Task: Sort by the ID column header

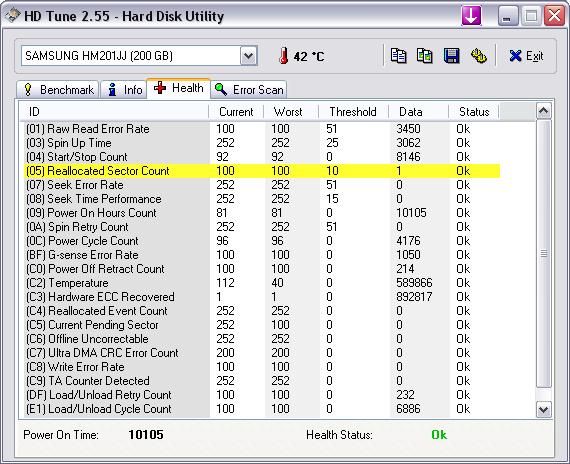Action: click(x=114, y=112)
